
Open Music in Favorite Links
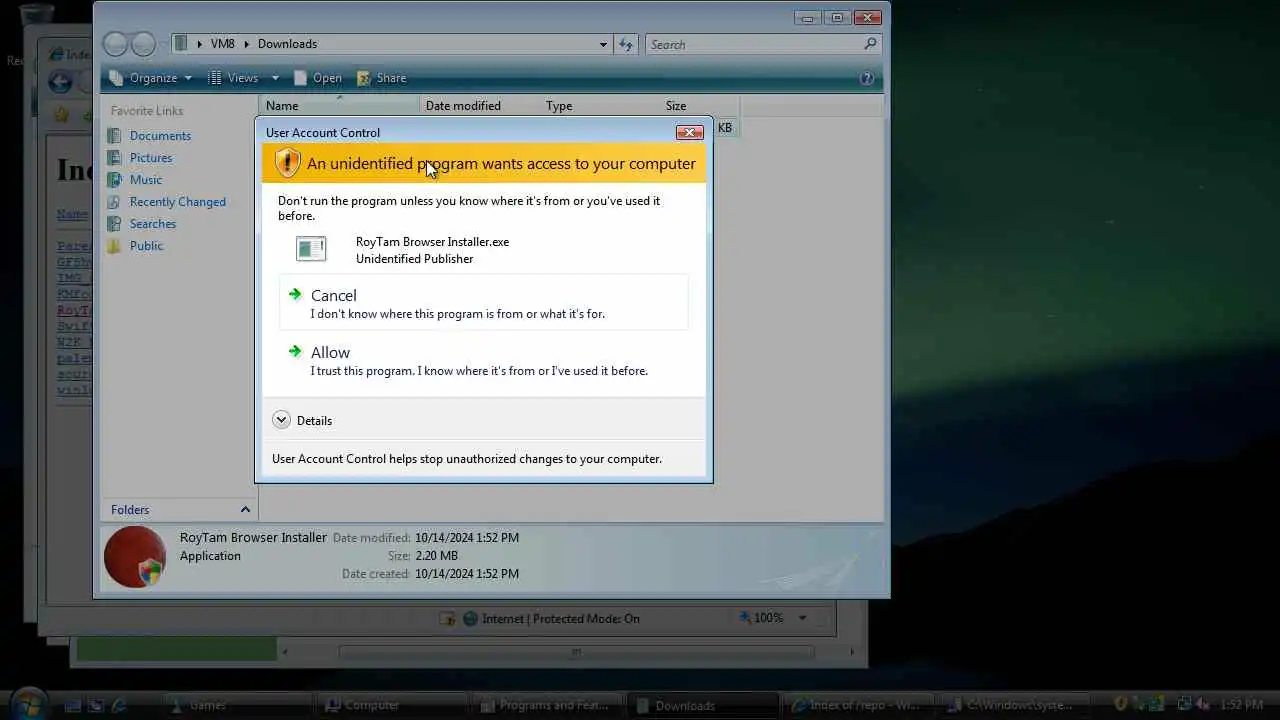(146, 180)
